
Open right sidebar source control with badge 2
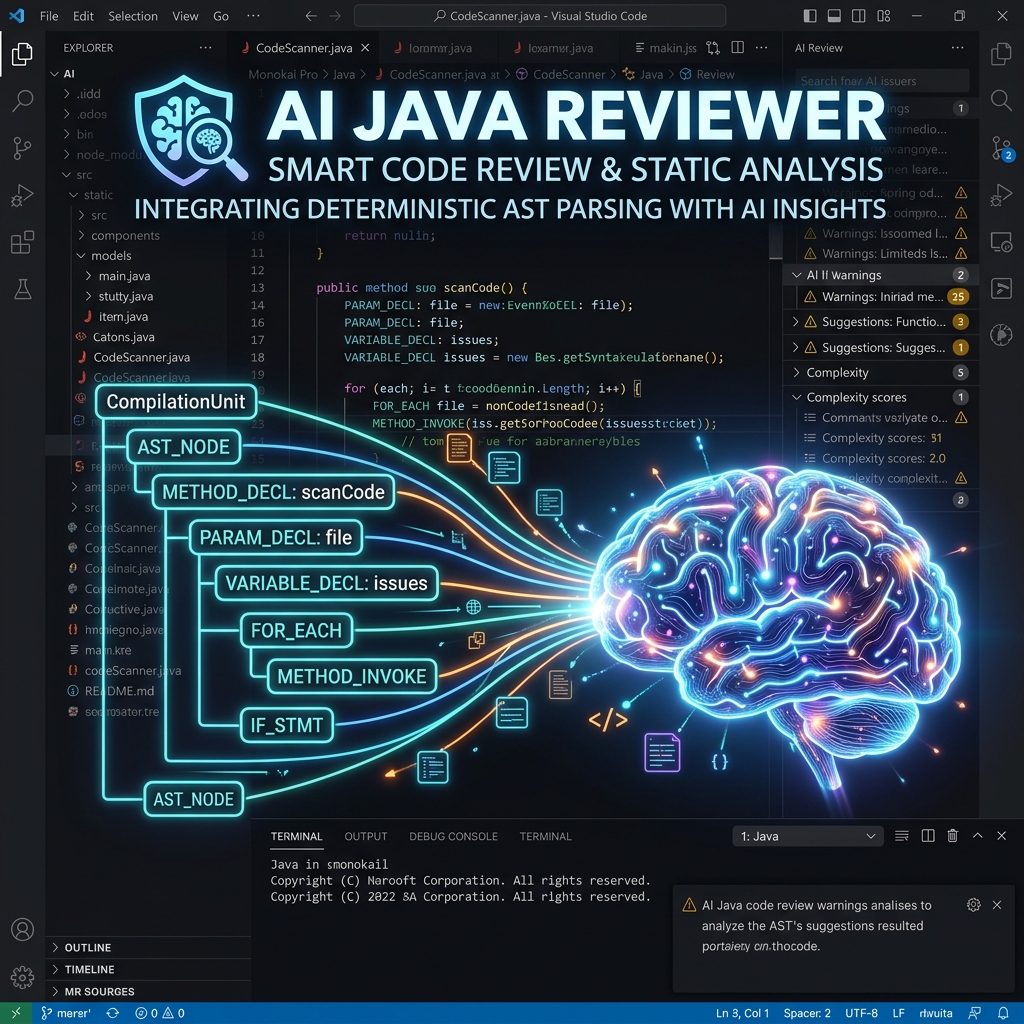[1001, 148]
